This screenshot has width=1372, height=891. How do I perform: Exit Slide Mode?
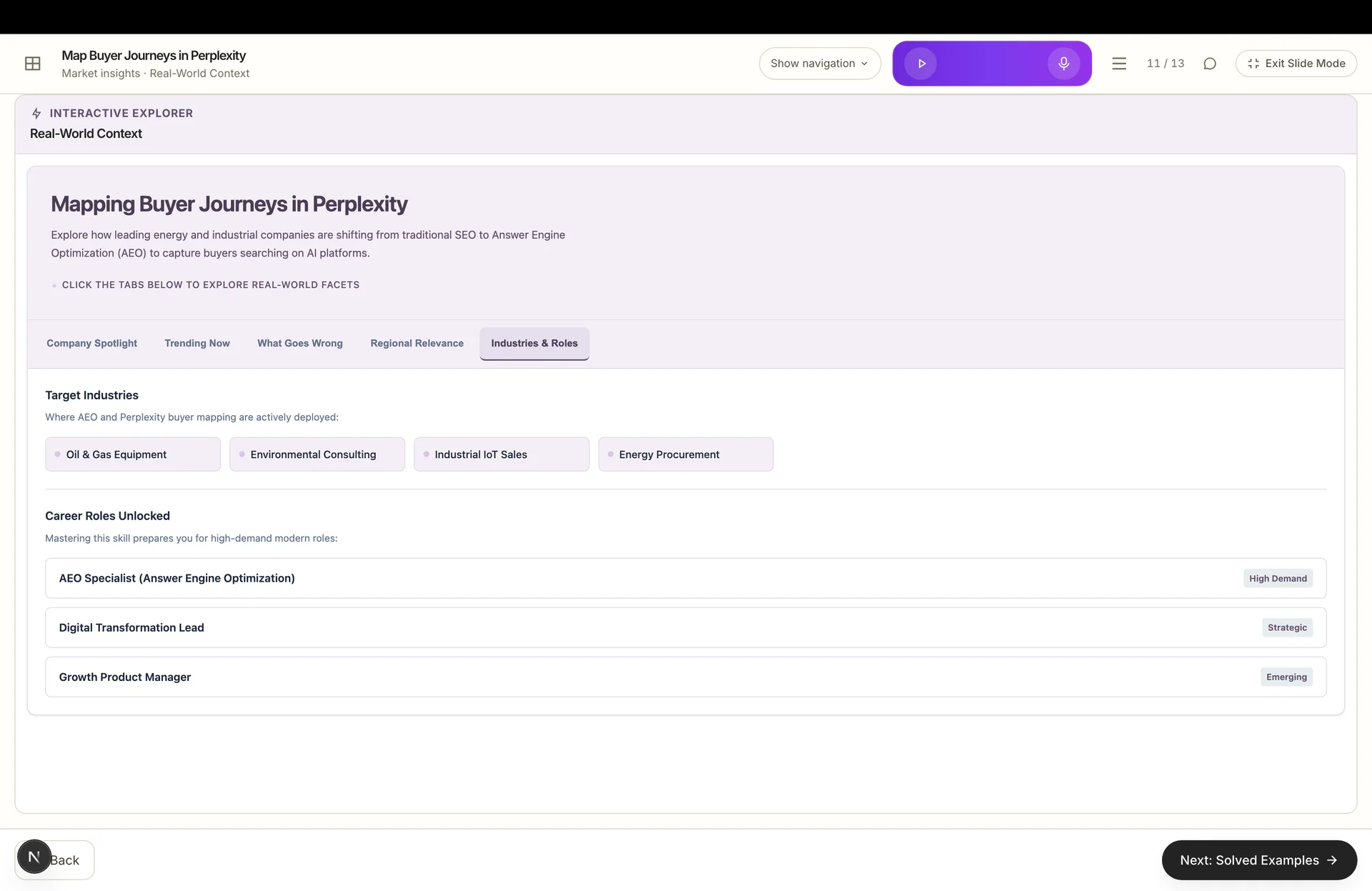1296,64
